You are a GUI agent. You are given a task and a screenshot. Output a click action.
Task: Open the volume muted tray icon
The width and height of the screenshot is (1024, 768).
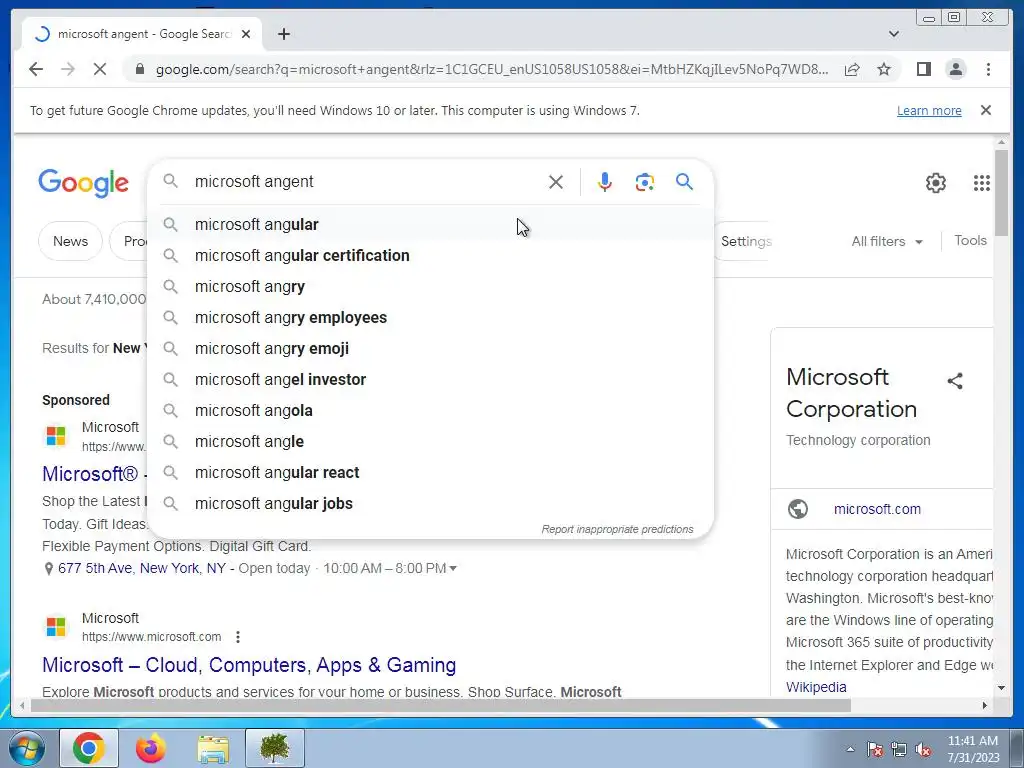923,750
